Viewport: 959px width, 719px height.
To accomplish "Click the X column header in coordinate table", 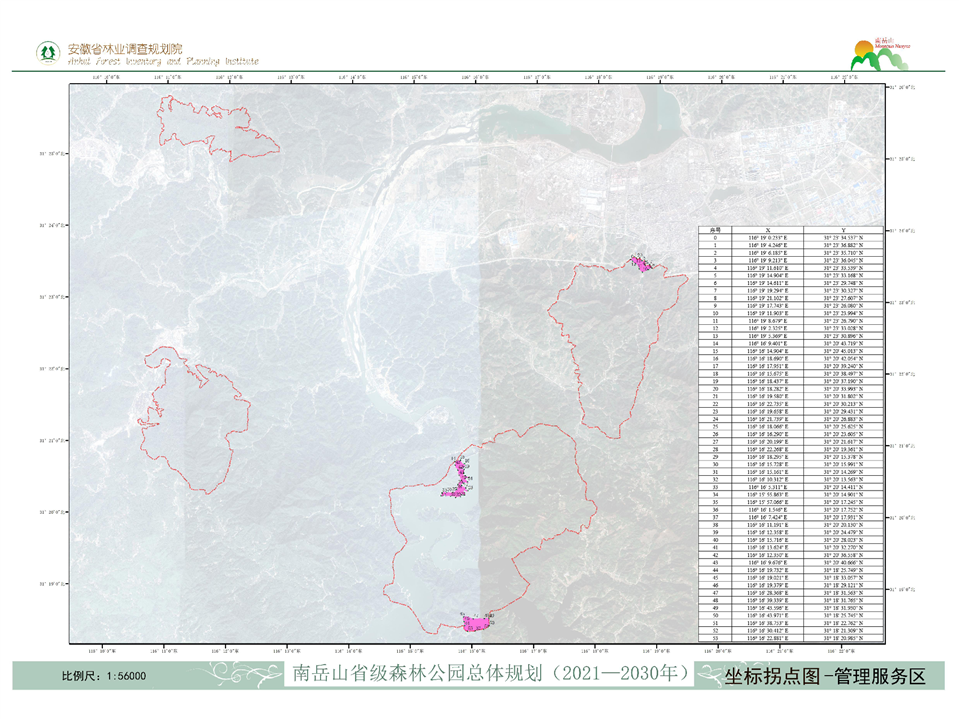I will coord(767,230).
